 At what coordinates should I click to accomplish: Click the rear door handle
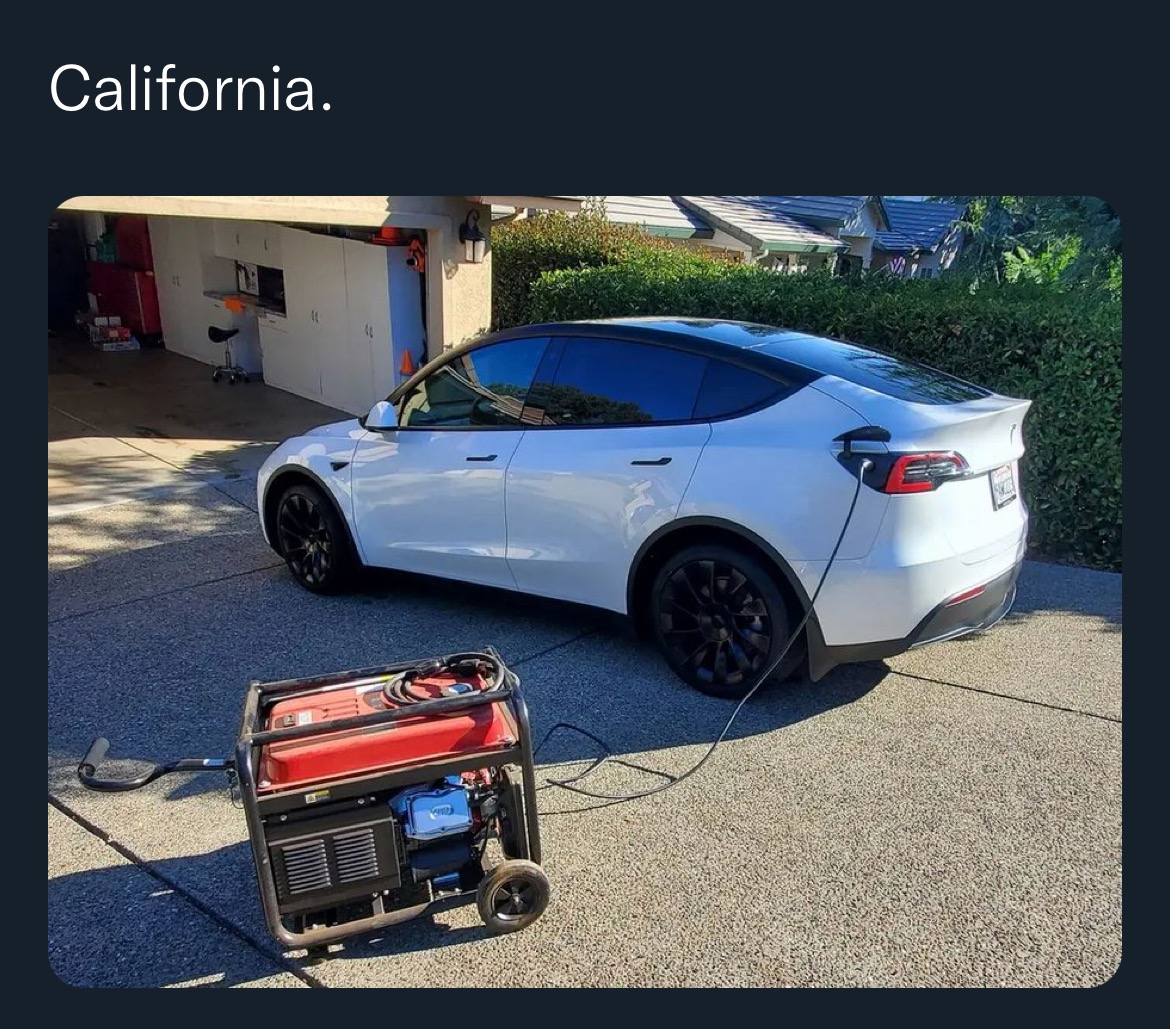pos(651,462)
